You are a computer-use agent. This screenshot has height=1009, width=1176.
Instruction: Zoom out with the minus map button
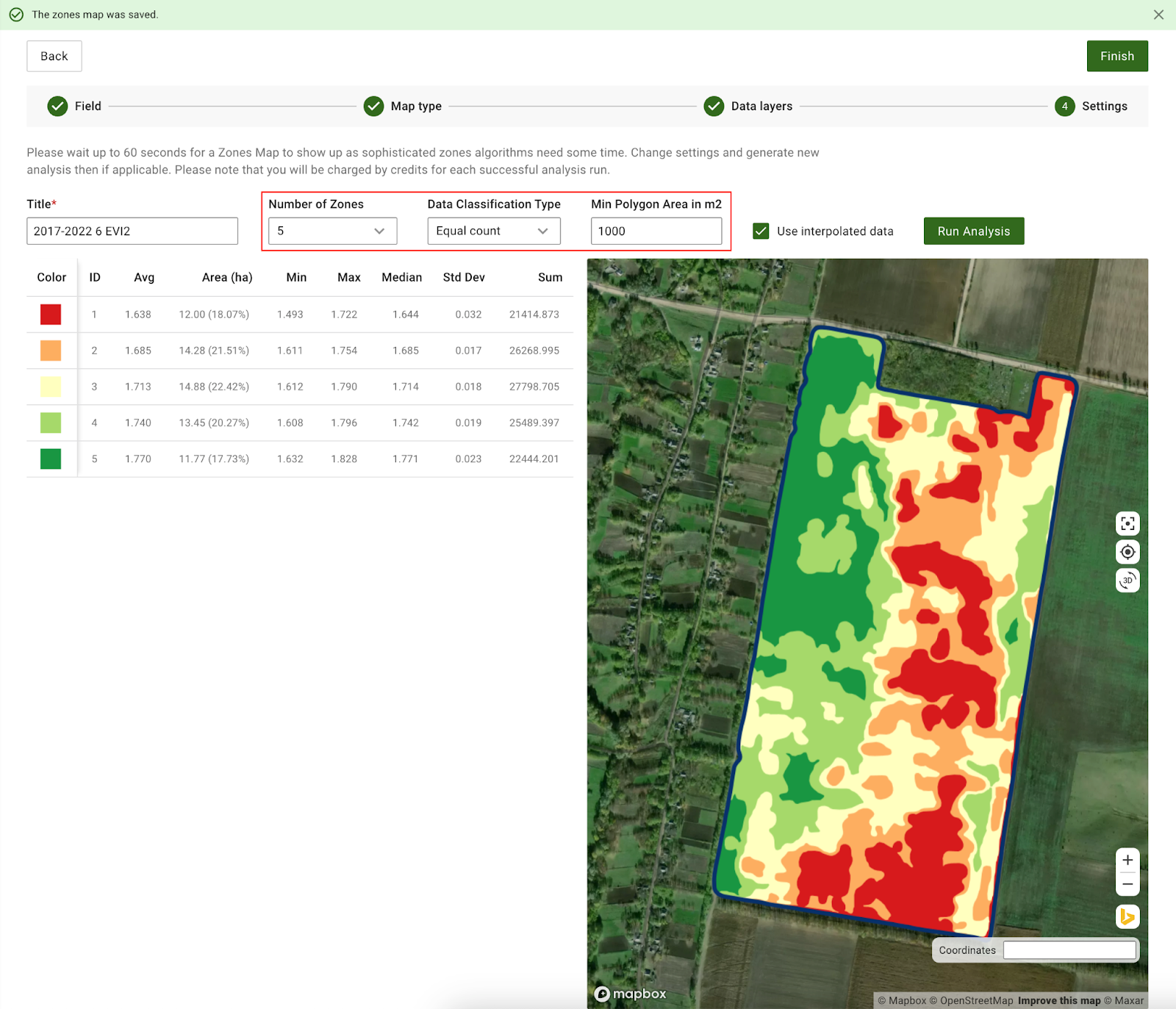click(1127, 884)
